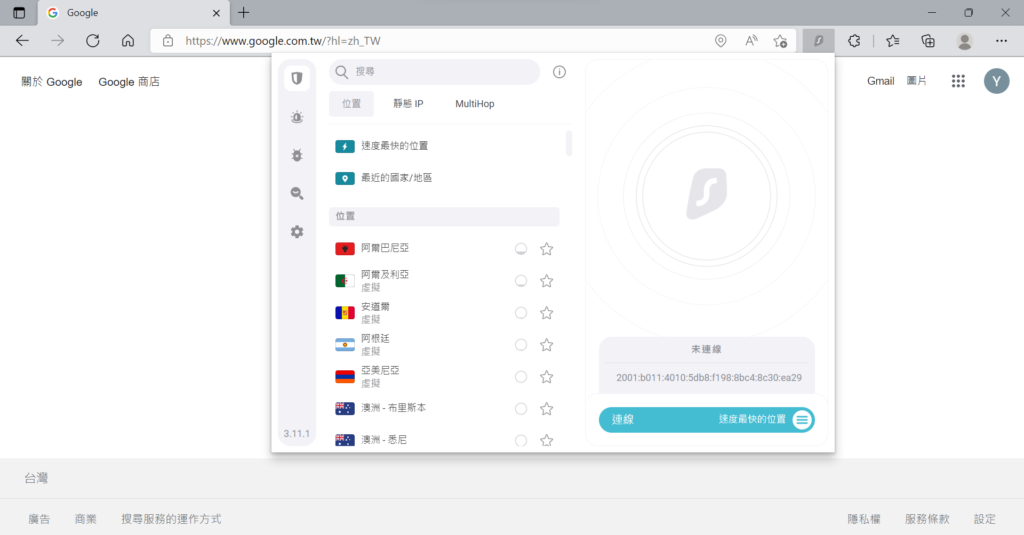Select the 亞美尼亞 location row
This screenshot has width=1024, height=535.
coord(444,377)
